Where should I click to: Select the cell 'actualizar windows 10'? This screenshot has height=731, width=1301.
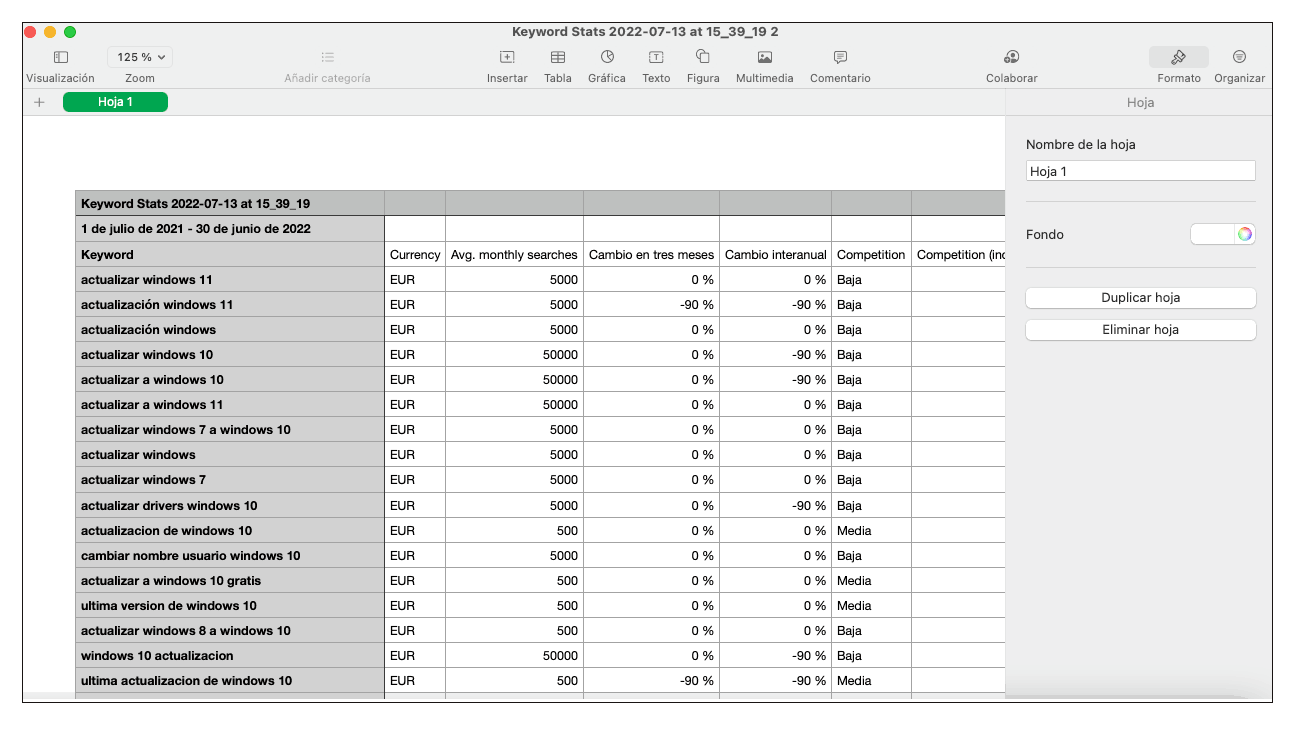230,355
